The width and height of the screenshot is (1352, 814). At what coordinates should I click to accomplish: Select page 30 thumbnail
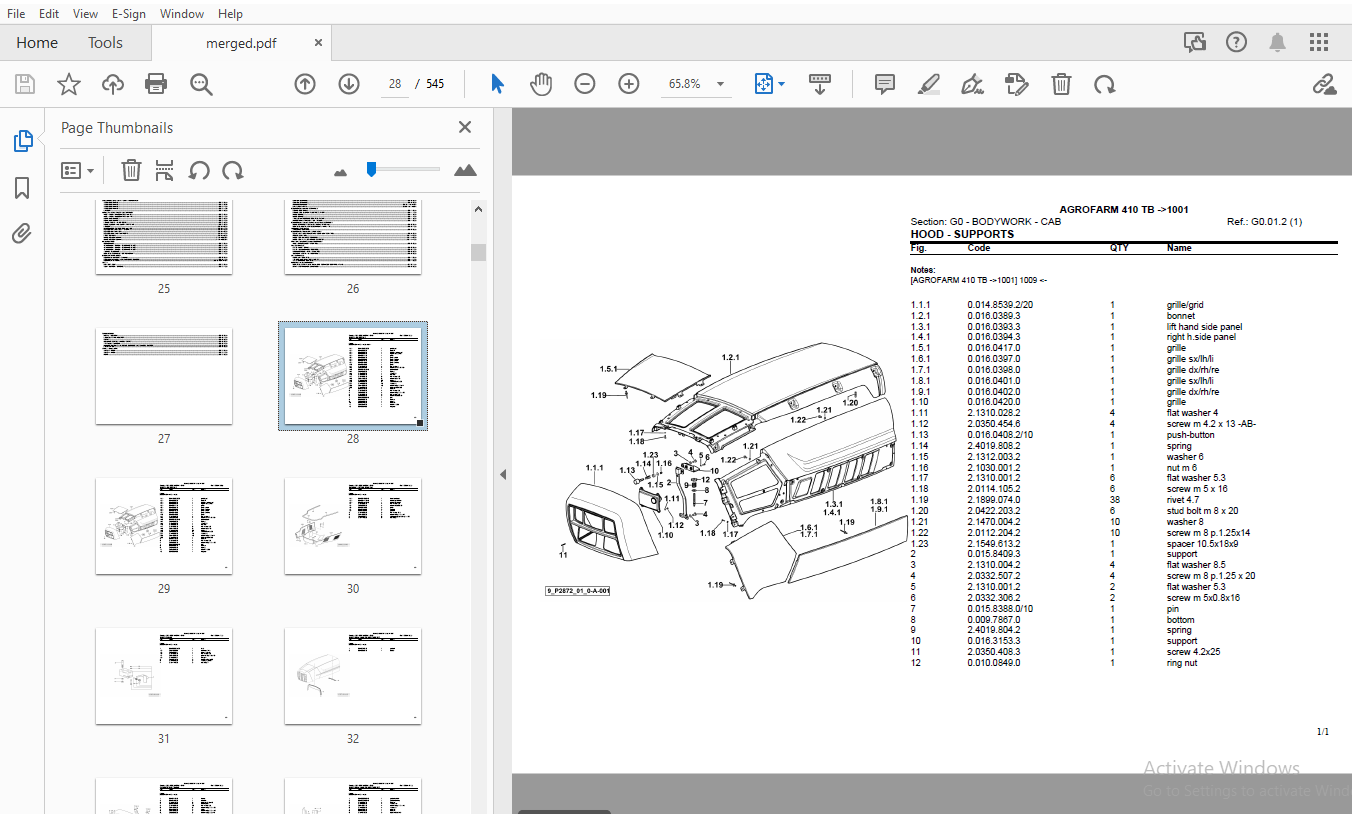[353, 526]
